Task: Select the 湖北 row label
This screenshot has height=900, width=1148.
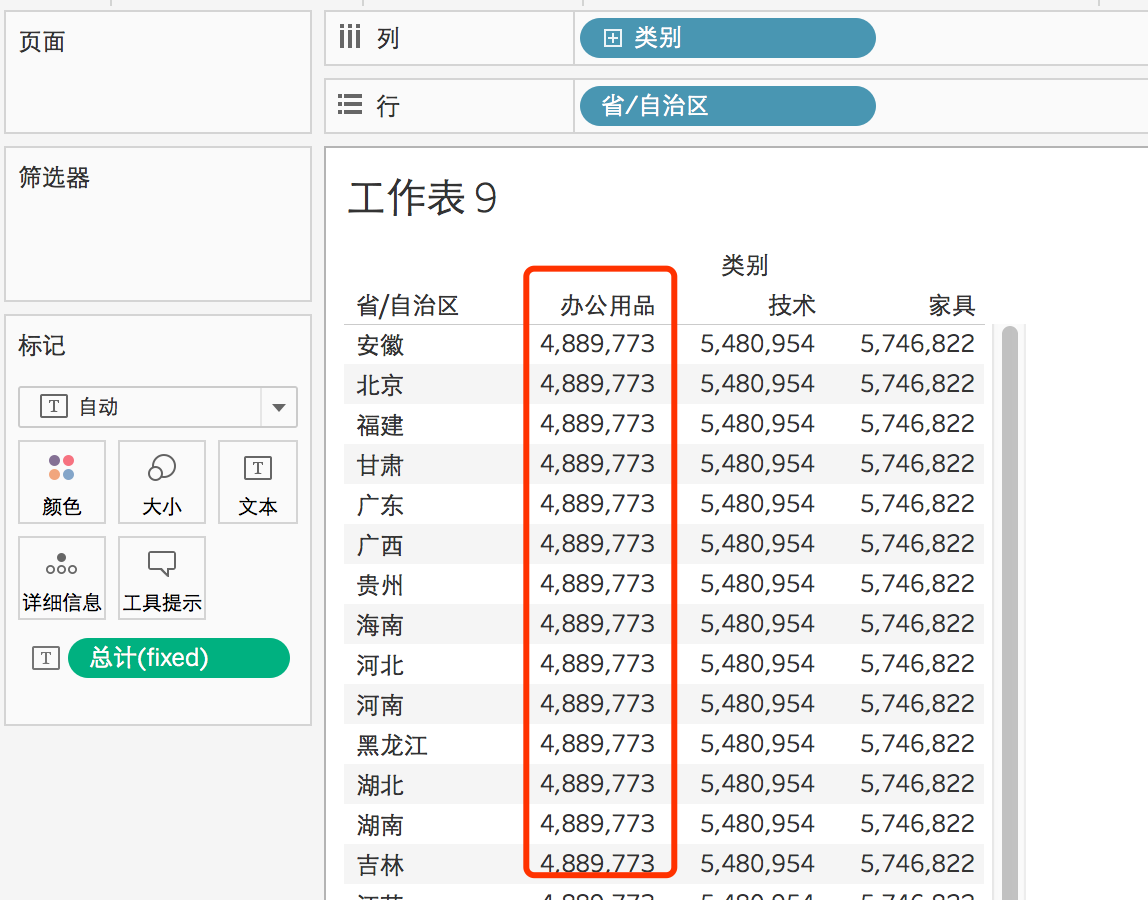Action: coord(380,785)
